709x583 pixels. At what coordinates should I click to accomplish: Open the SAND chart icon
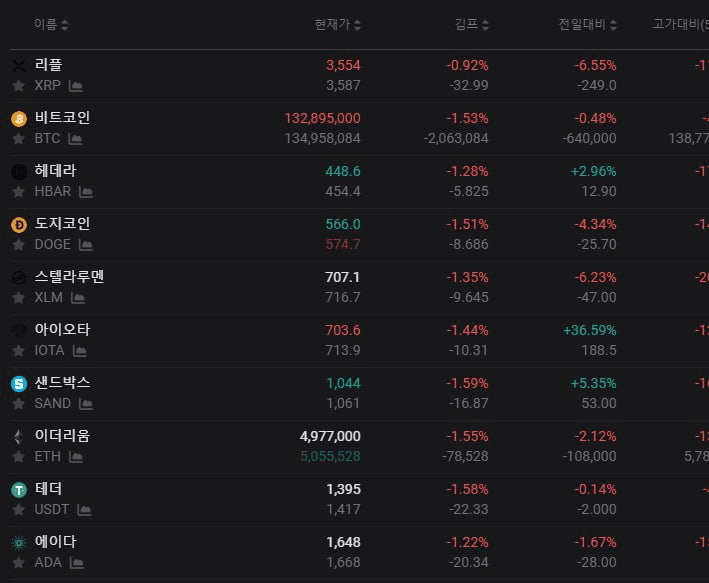coord(86,403)
